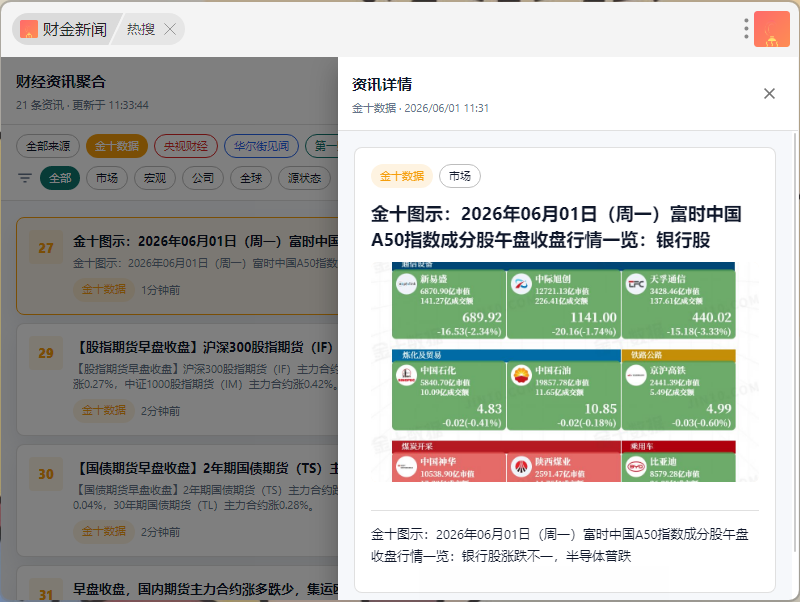Close the 热搜 tab with the X

[x=170, y=30]
